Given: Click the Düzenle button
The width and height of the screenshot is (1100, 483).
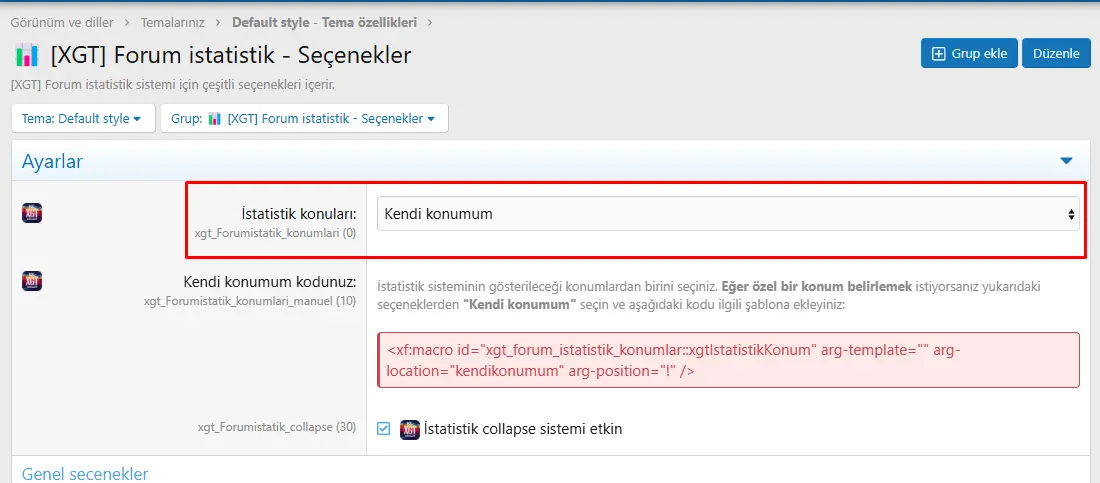Looking at the screenshot, I should (1056, 53).
